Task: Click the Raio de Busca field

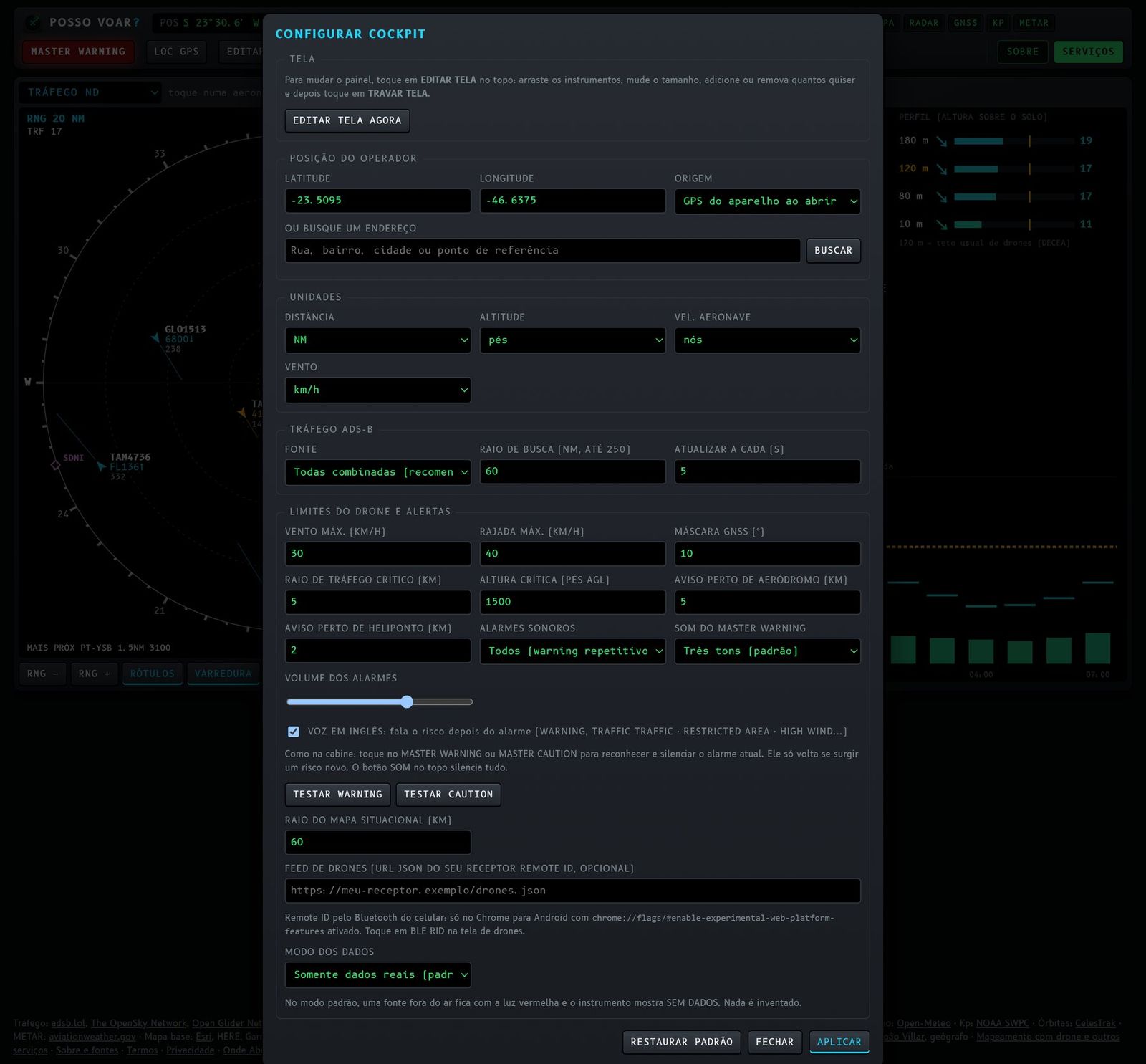Action: tap(573, 471)
